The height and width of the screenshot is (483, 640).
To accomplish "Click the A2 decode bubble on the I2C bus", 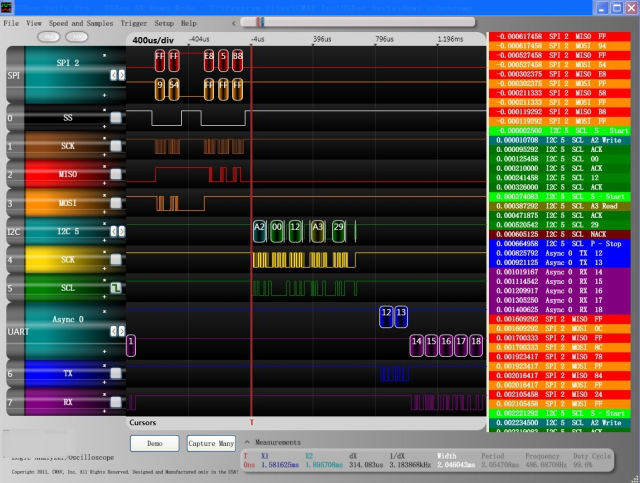I will click(259, 231).
